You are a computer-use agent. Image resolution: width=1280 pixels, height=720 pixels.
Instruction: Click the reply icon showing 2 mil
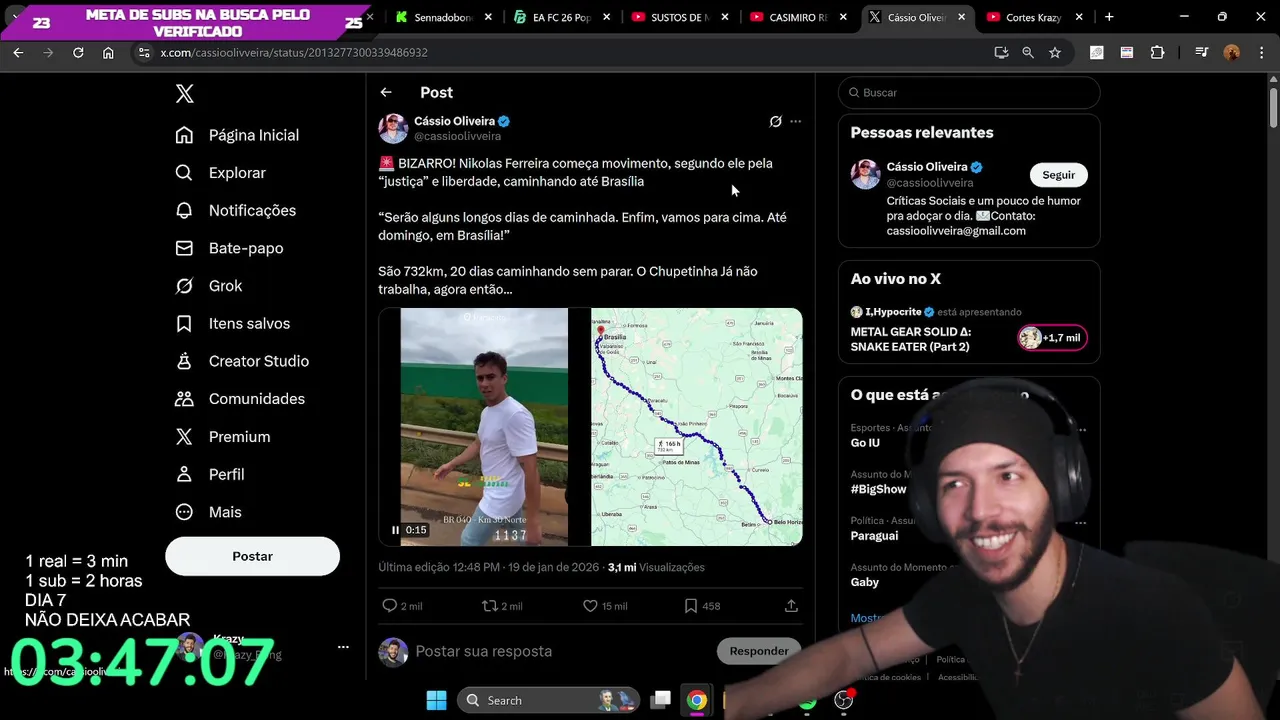pyautogui.click(x=390, y=606)
